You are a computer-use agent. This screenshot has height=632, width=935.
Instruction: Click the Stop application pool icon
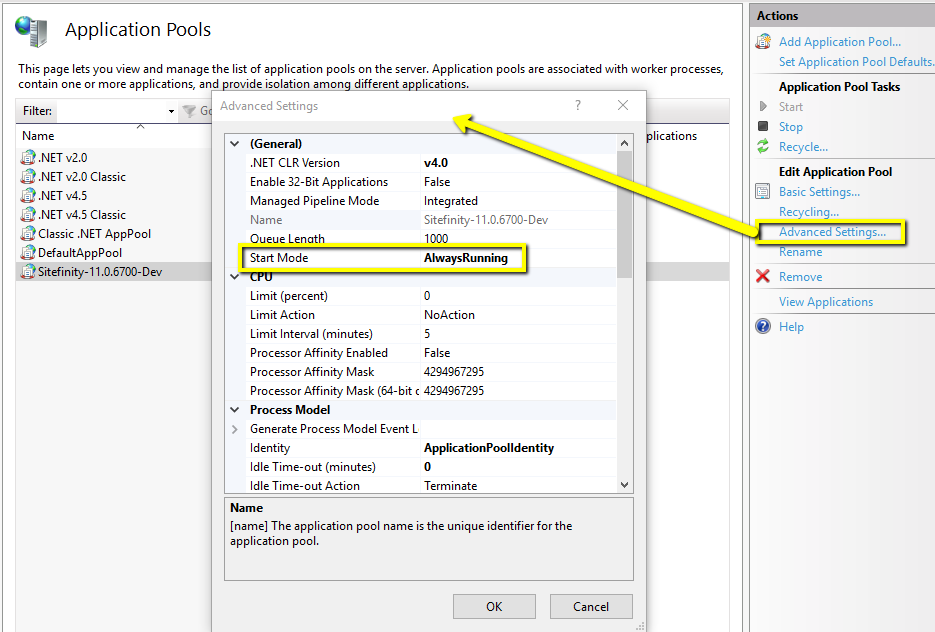point(763,127)
